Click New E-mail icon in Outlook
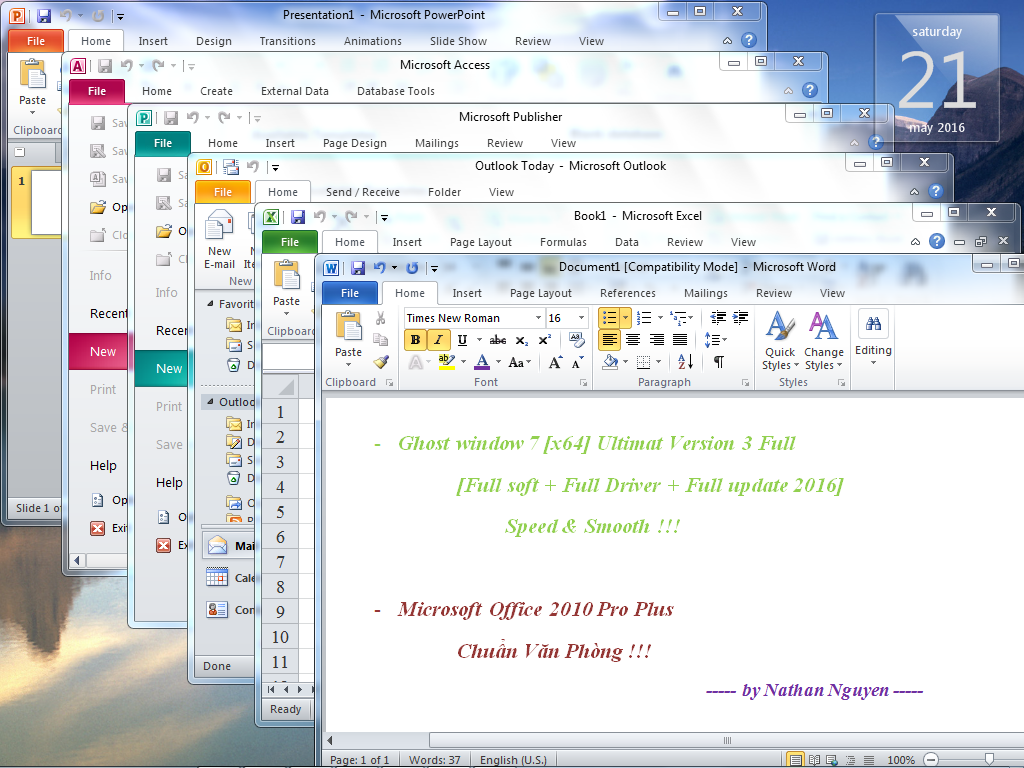 coord(219,239)
